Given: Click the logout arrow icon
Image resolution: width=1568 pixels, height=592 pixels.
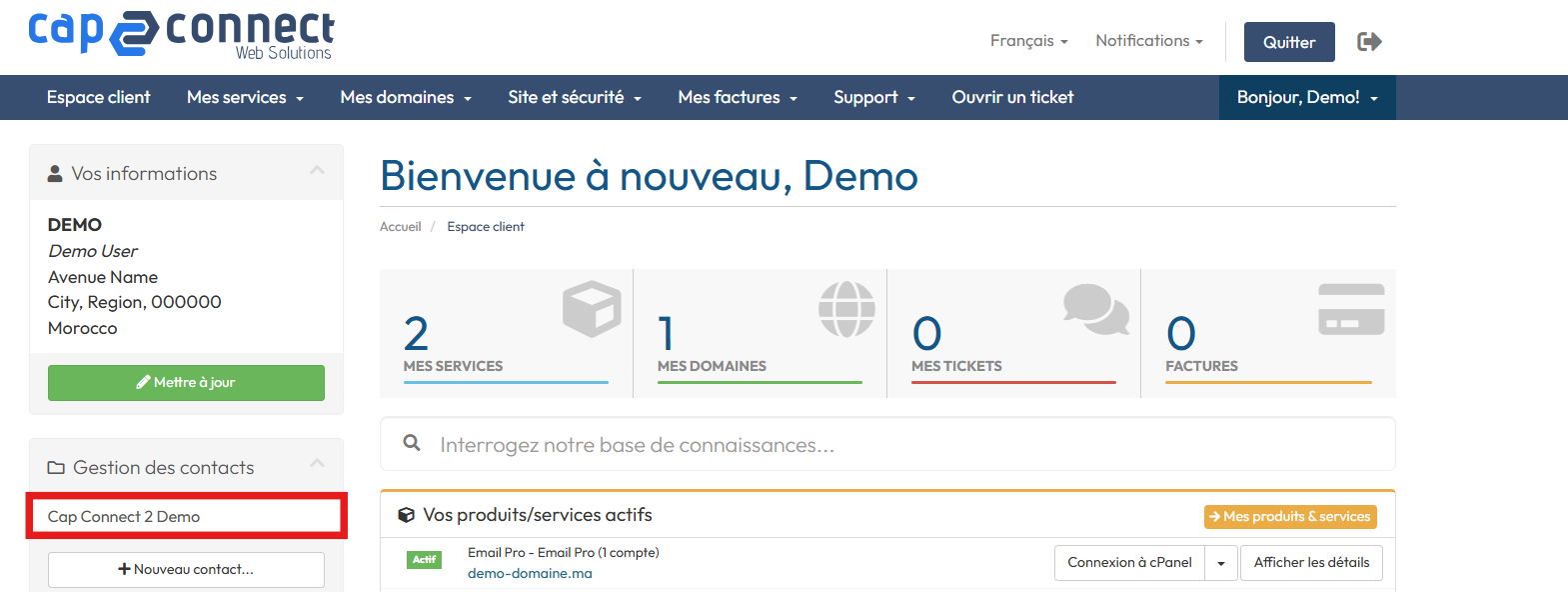Looking at the screenshot, I should tap(1369, 41).
